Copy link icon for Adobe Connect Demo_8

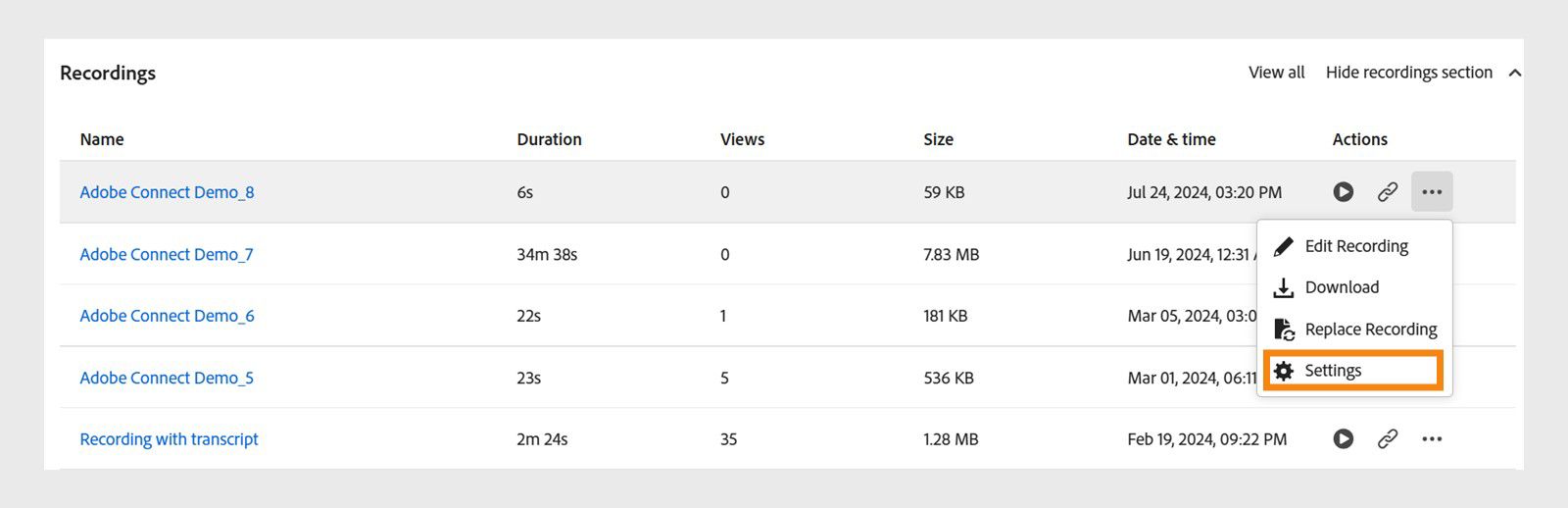(x=1387, y=192)
